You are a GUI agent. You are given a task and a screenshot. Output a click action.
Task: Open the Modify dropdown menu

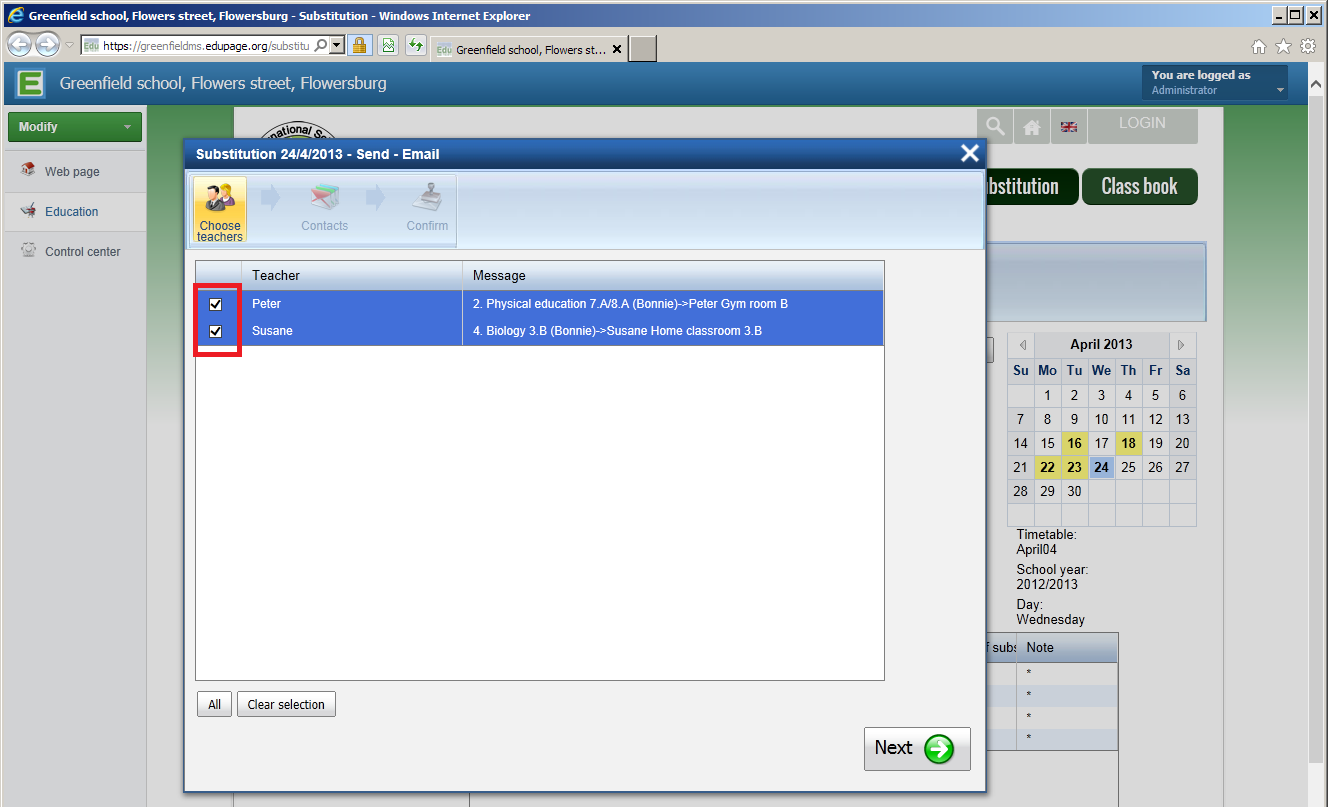[x=74, y=127]
